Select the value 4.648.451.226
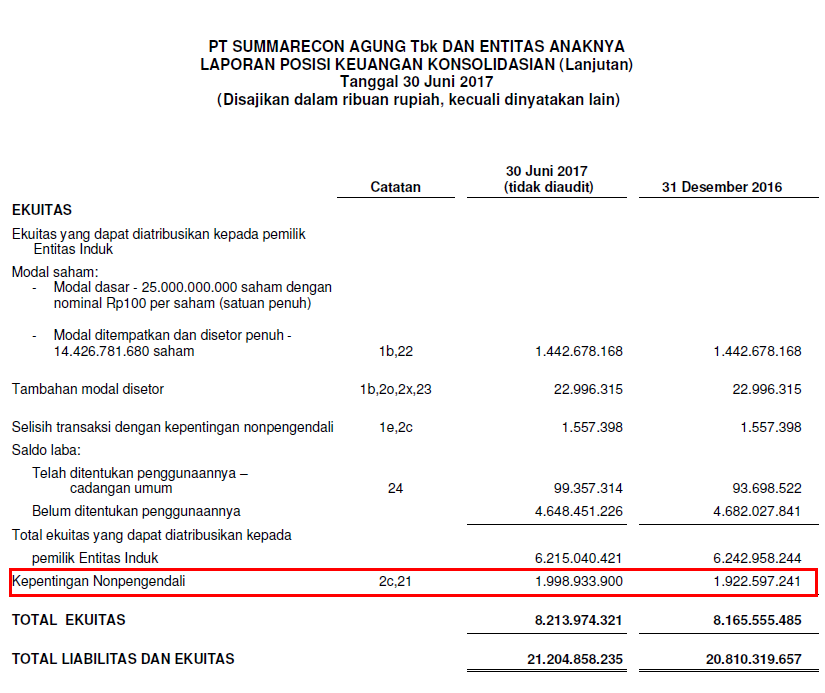Viewport: 825px width, 693px height. coord(578,511)
